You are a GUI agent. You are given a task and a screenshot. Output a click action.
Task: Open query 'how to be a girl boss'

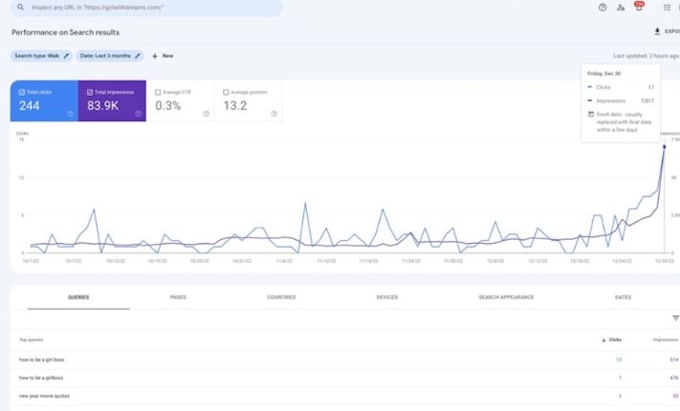tap(42, 360)
